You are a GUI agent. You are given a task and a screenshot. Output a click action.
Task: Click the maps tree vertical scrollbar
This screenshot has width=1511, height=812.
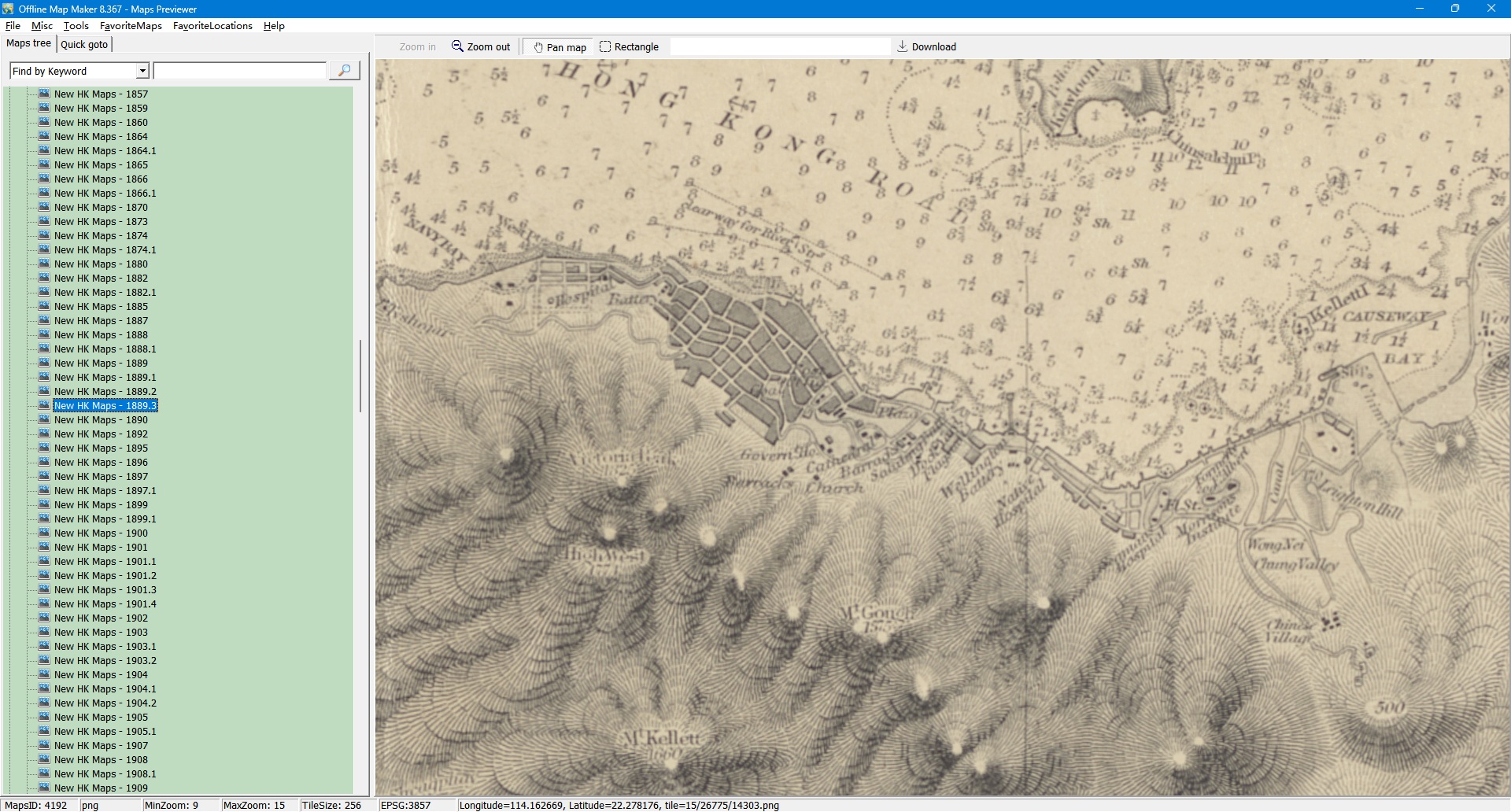360,376
